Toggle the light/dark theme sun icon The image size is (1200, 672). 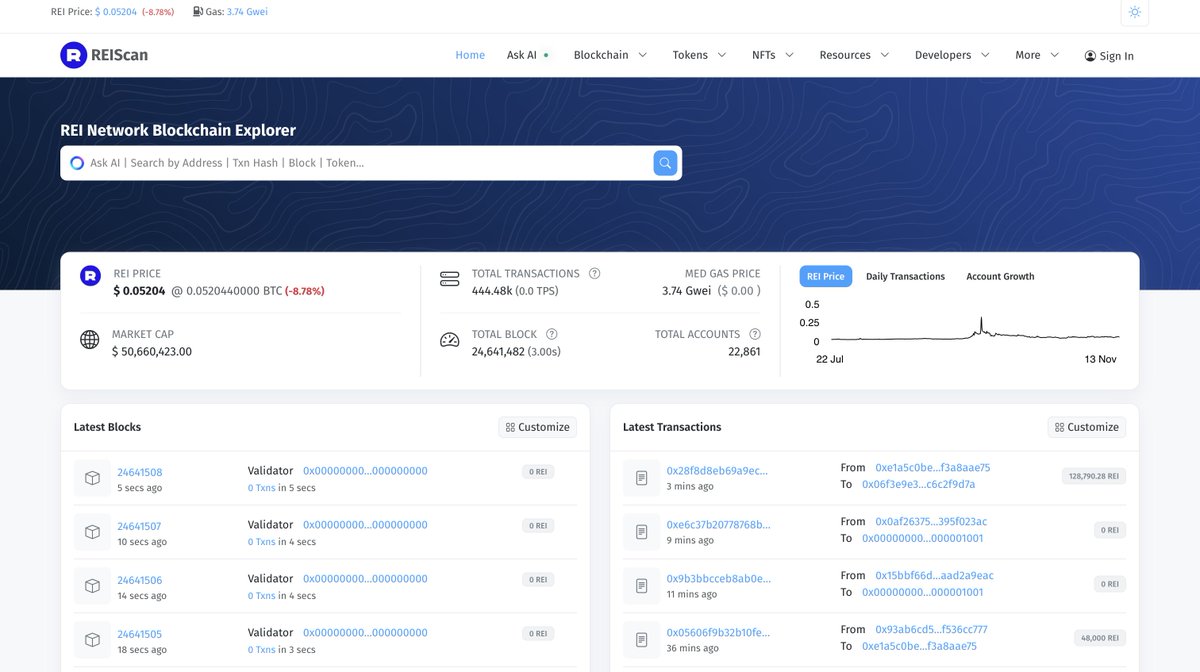click(1134, 12)
